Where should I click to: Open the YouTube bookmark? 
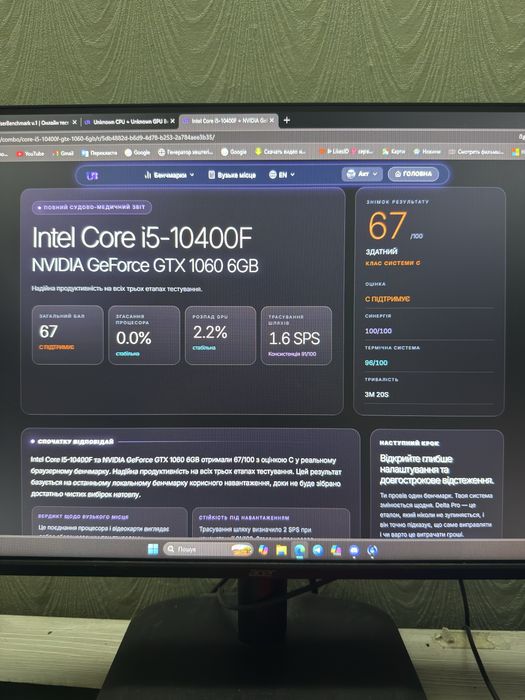tap(30, 154)
